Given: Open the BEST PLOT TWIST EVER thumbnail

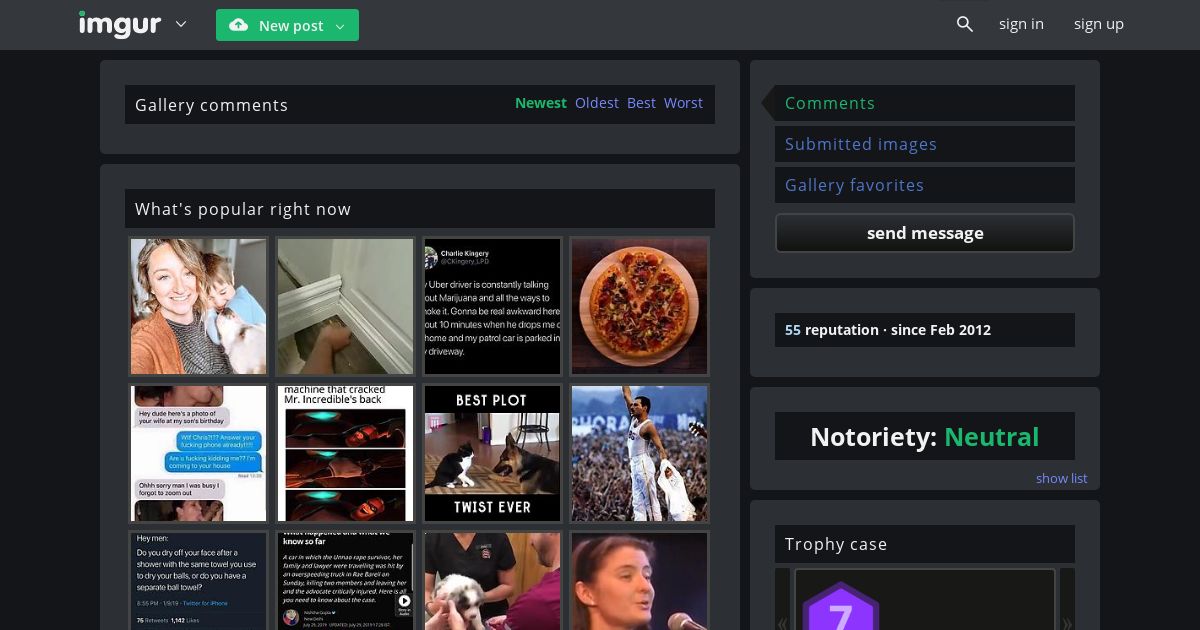Looking at the screenshot, I should (x=492, y=453).
